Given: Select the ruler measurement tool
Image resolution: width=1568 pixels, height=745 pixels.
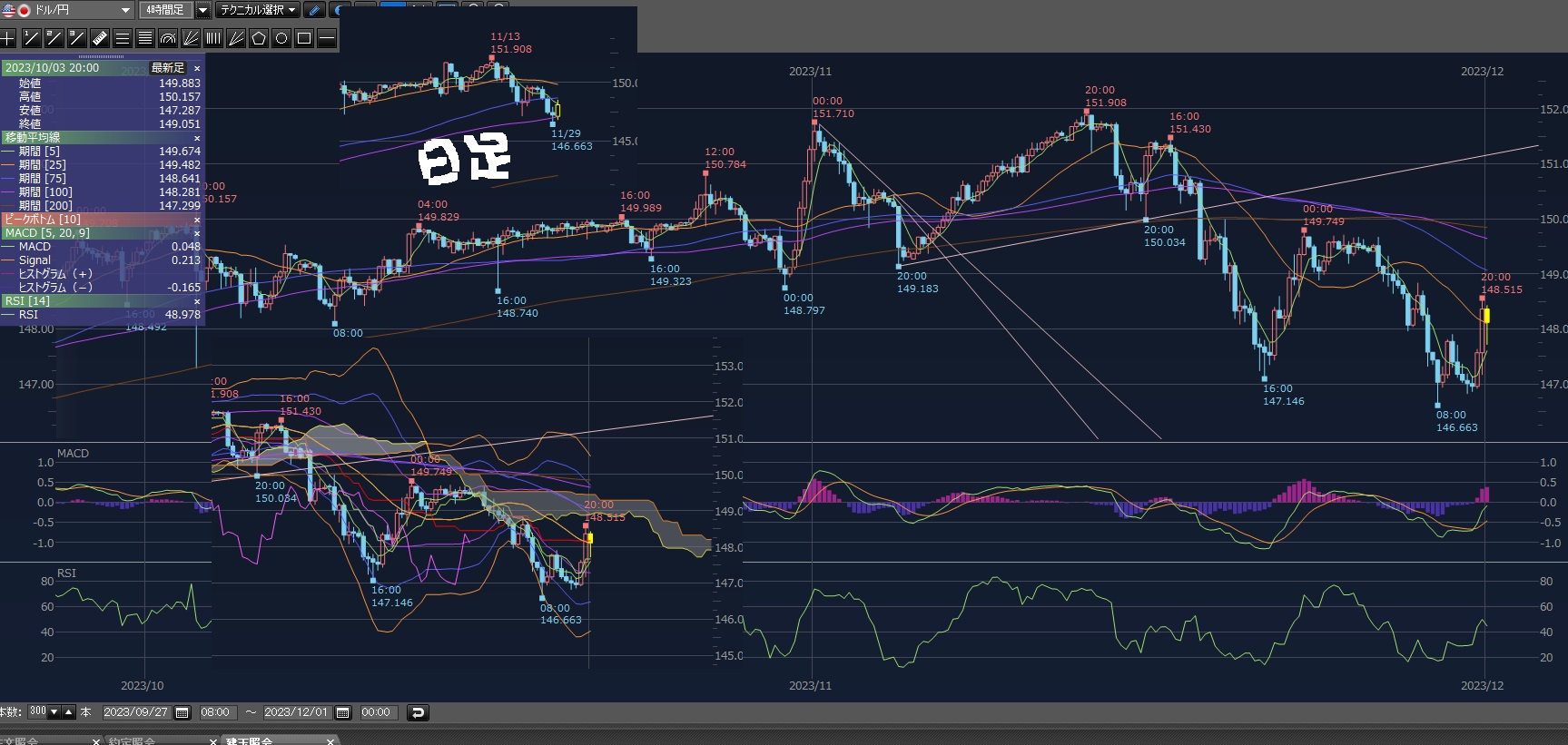Looking at the screenshot, I should [99, 38].
